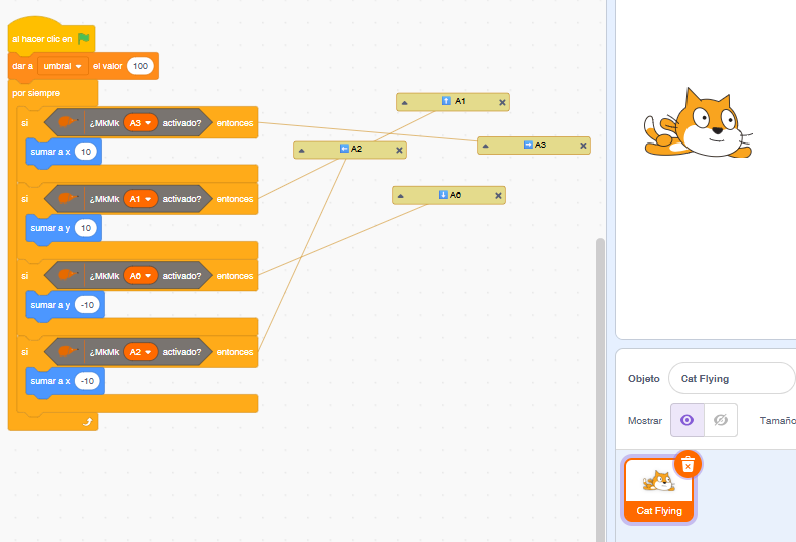
Task: Select the Cat Flying sprite thumbnail
Action: (659, 490)
